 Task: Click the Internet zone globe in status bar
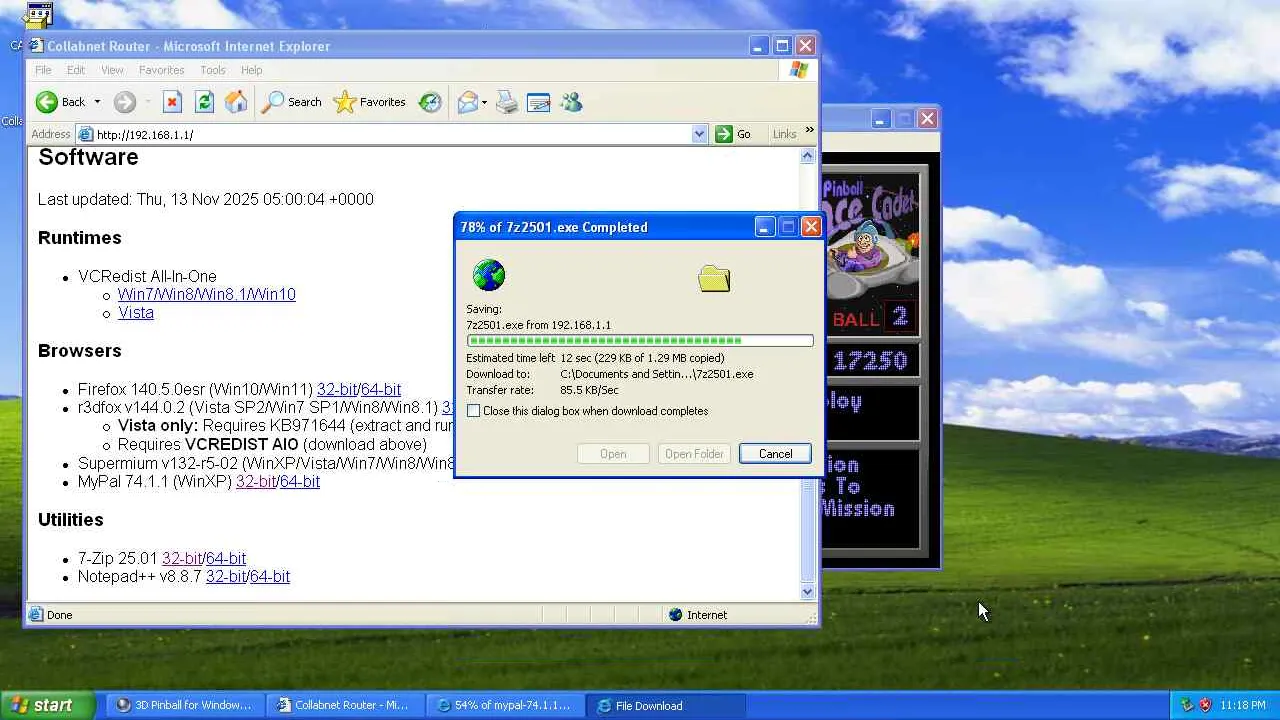point(675,615)
